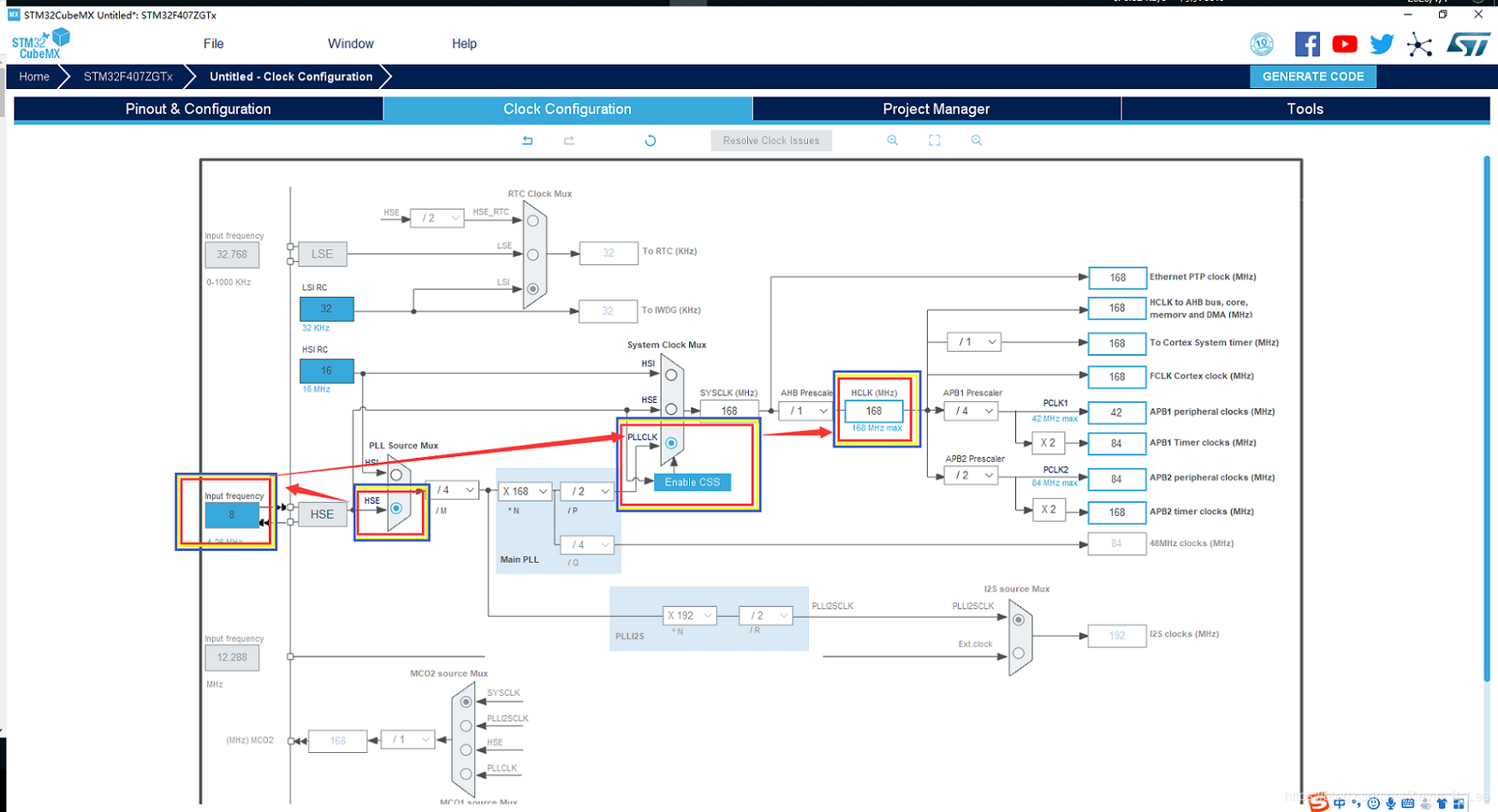Viewport: 1498px width, 812px height.
Task: Go to STM32F407ZGTx breadcrumb
Action: click(x=128, y=76)
